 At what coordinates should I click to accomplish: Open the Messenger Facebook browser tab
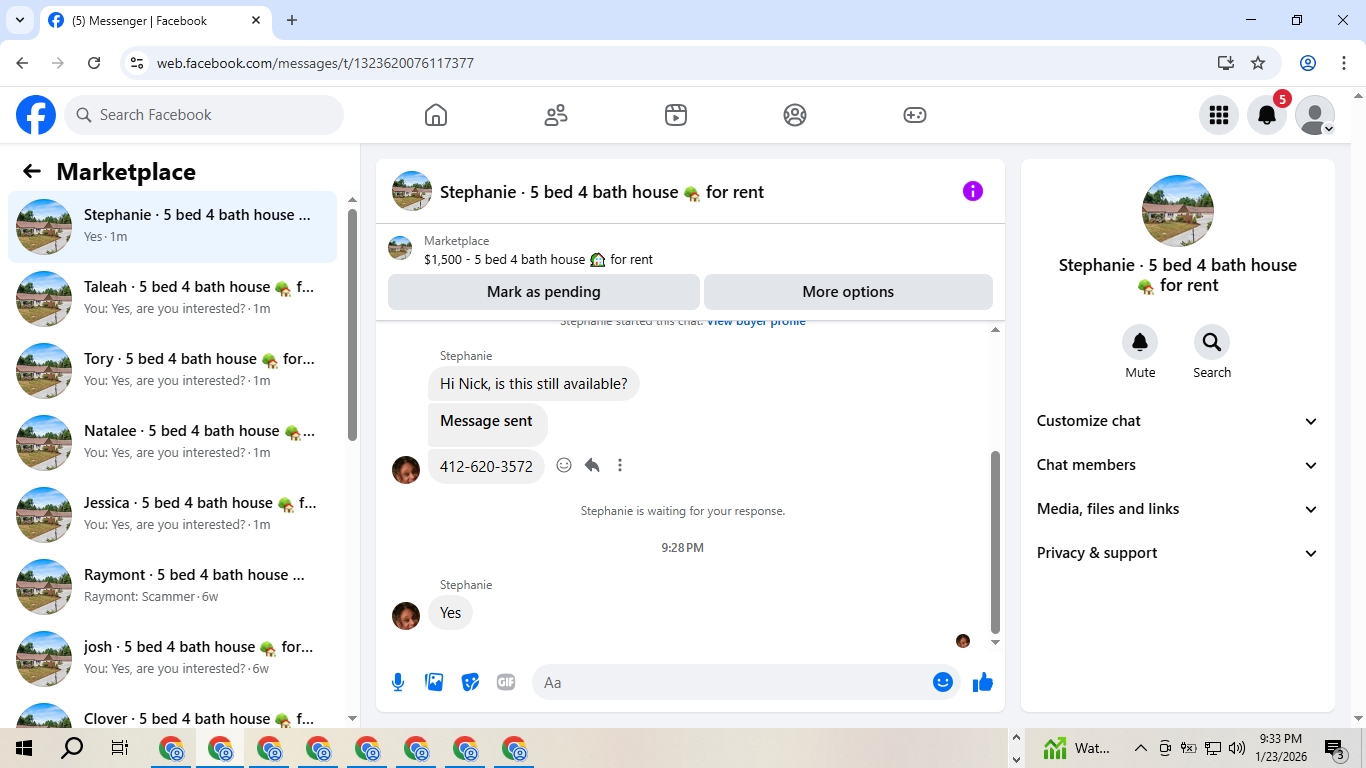click(155, 20)
